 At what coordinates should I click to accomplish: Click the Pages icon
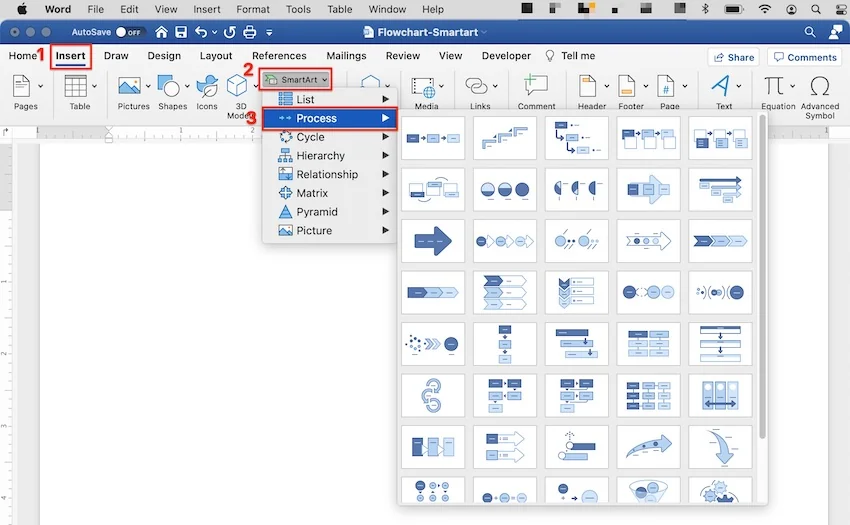21,86
